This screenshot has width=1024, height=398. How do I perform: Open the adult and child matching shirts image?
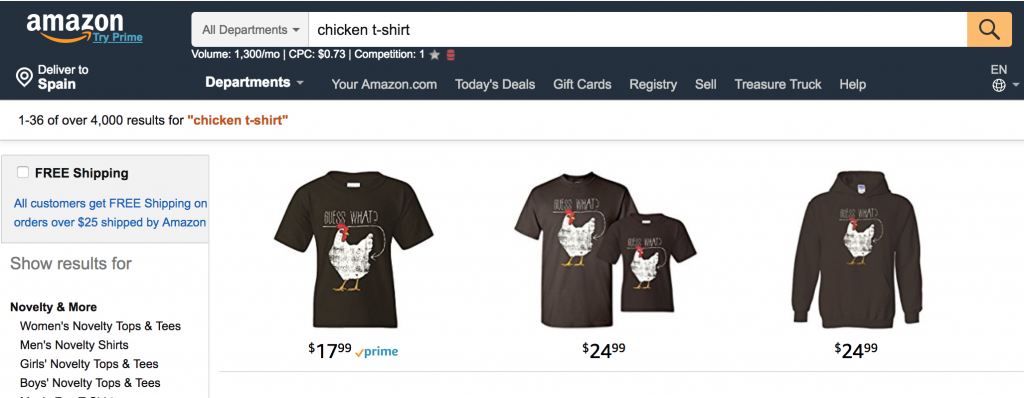[605, 250]
